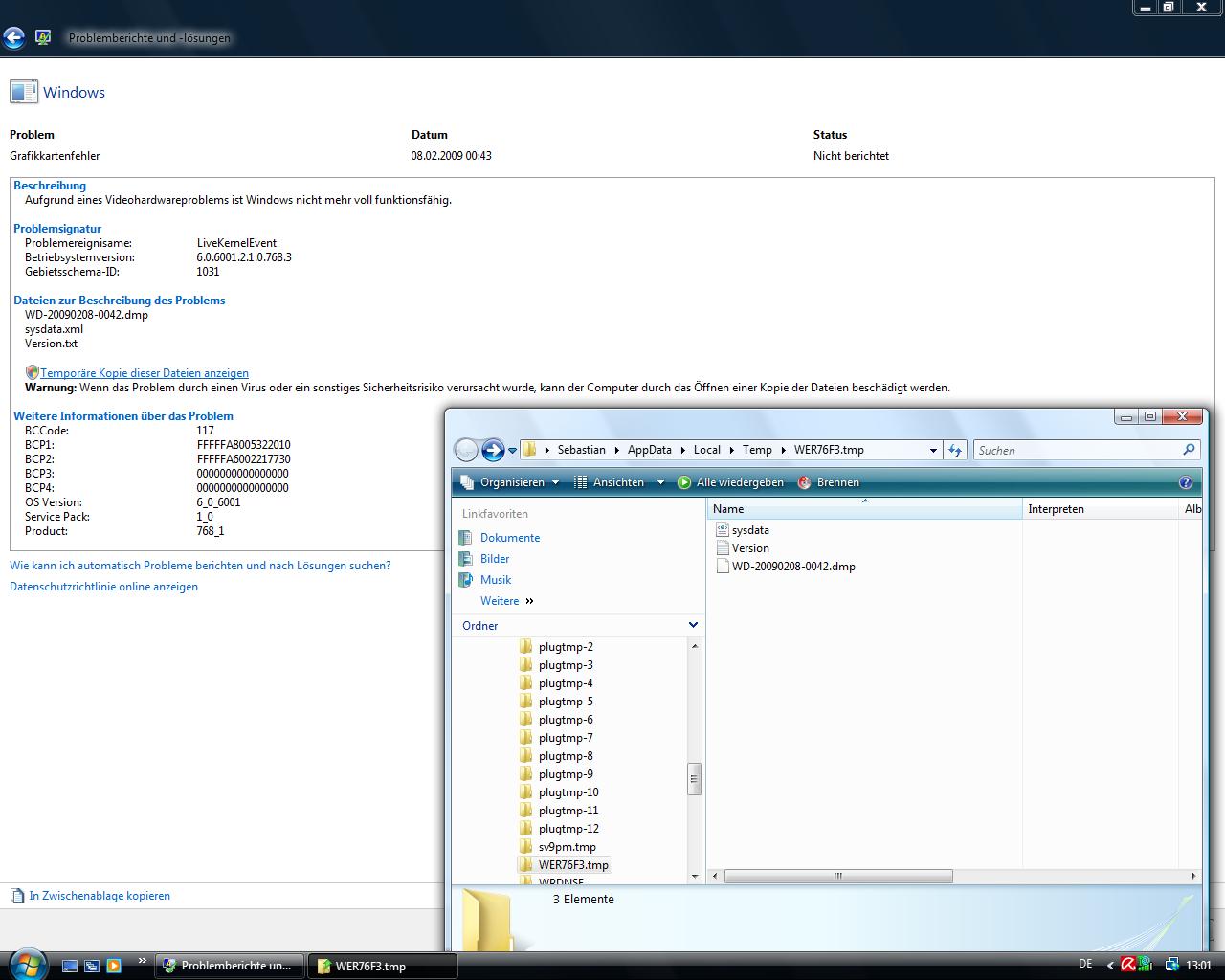Viewport: 1225px width, 980px height.
Task: Select 'WER76F3.tmp' in the address breadcrumb
Action: point(829,450)
